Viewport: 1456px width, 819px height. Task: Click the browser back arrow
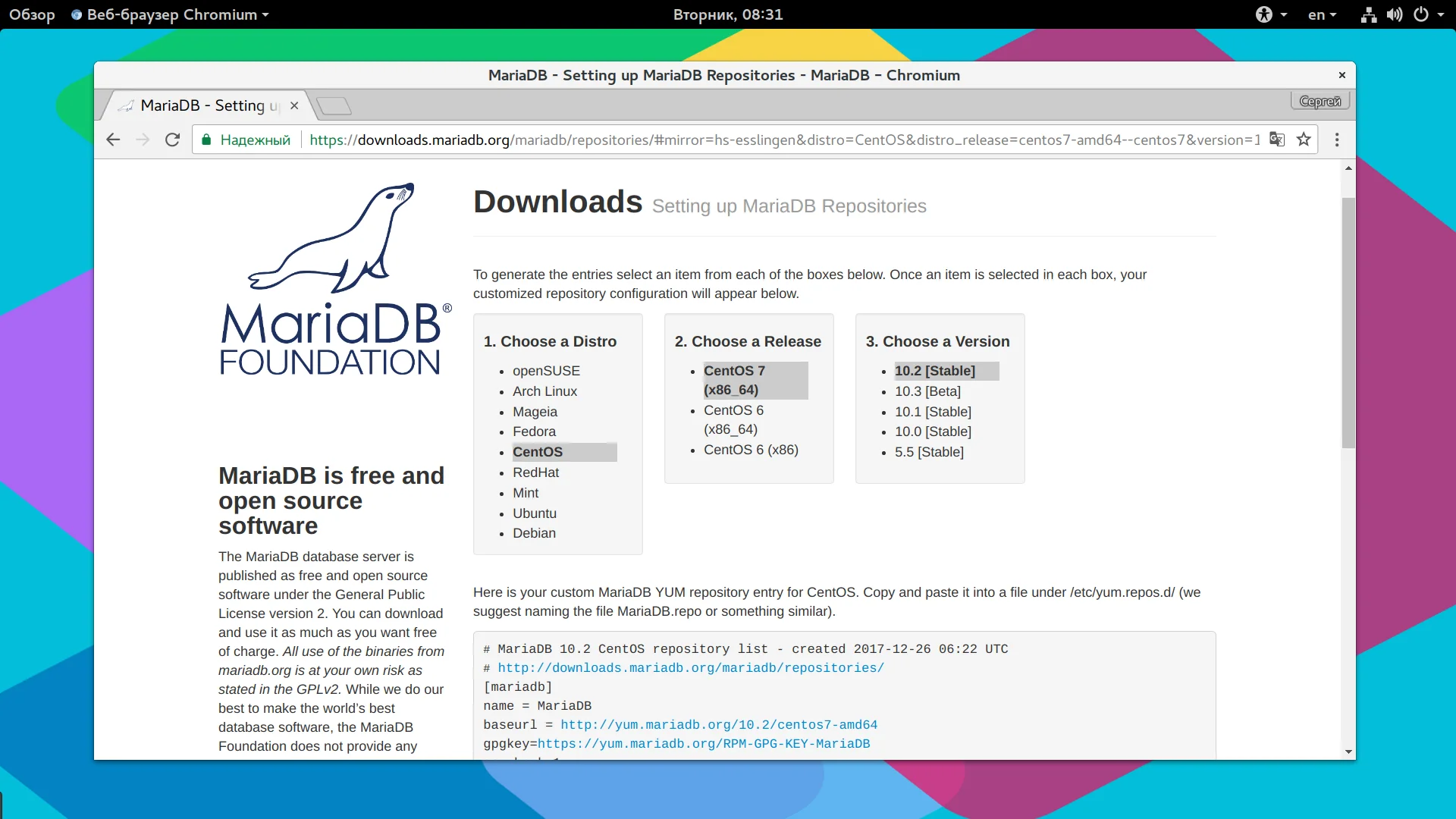(113, 140)
